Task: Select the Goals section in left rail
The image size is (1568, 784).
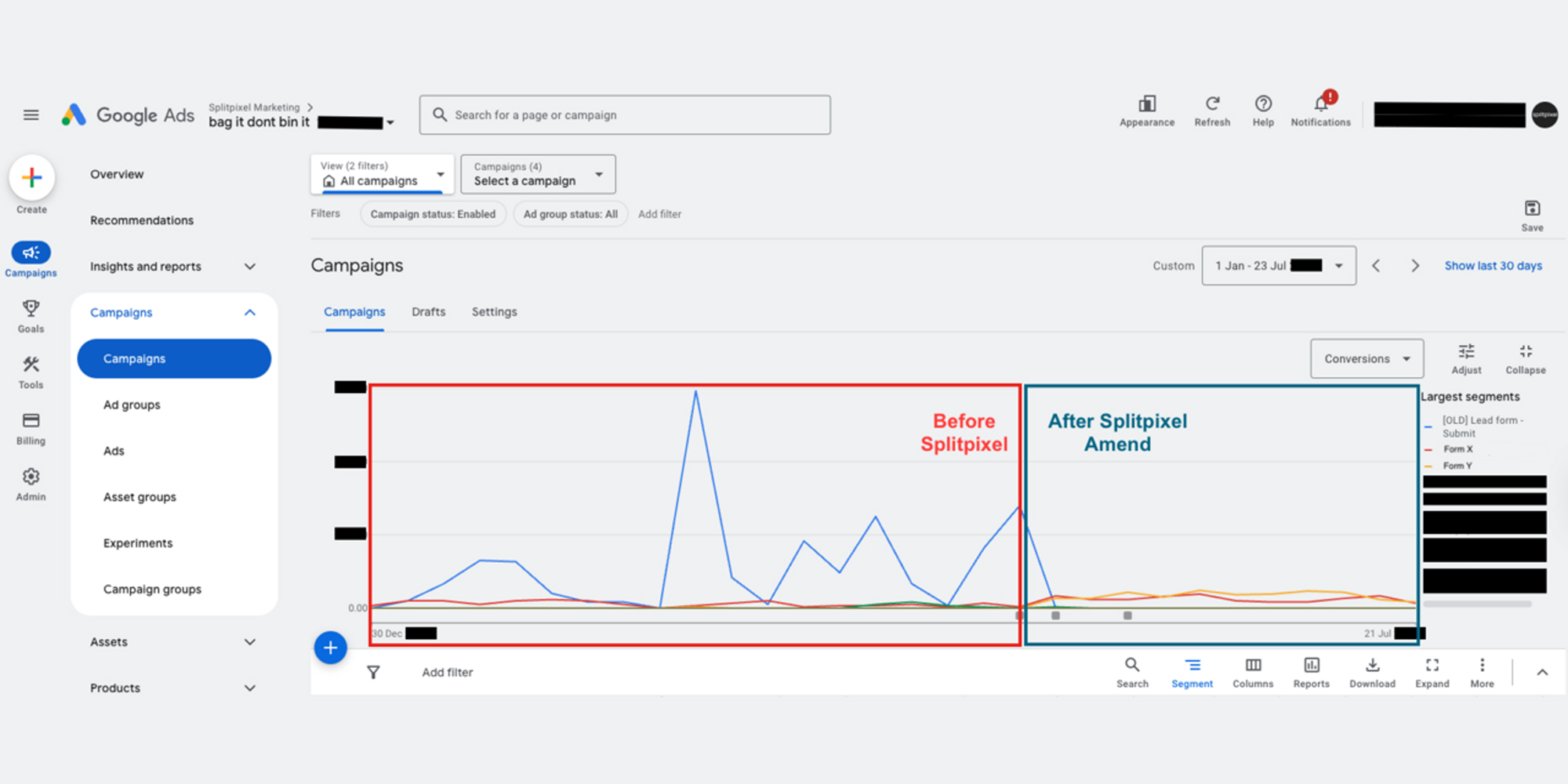Action: click(x=30, y=316)
